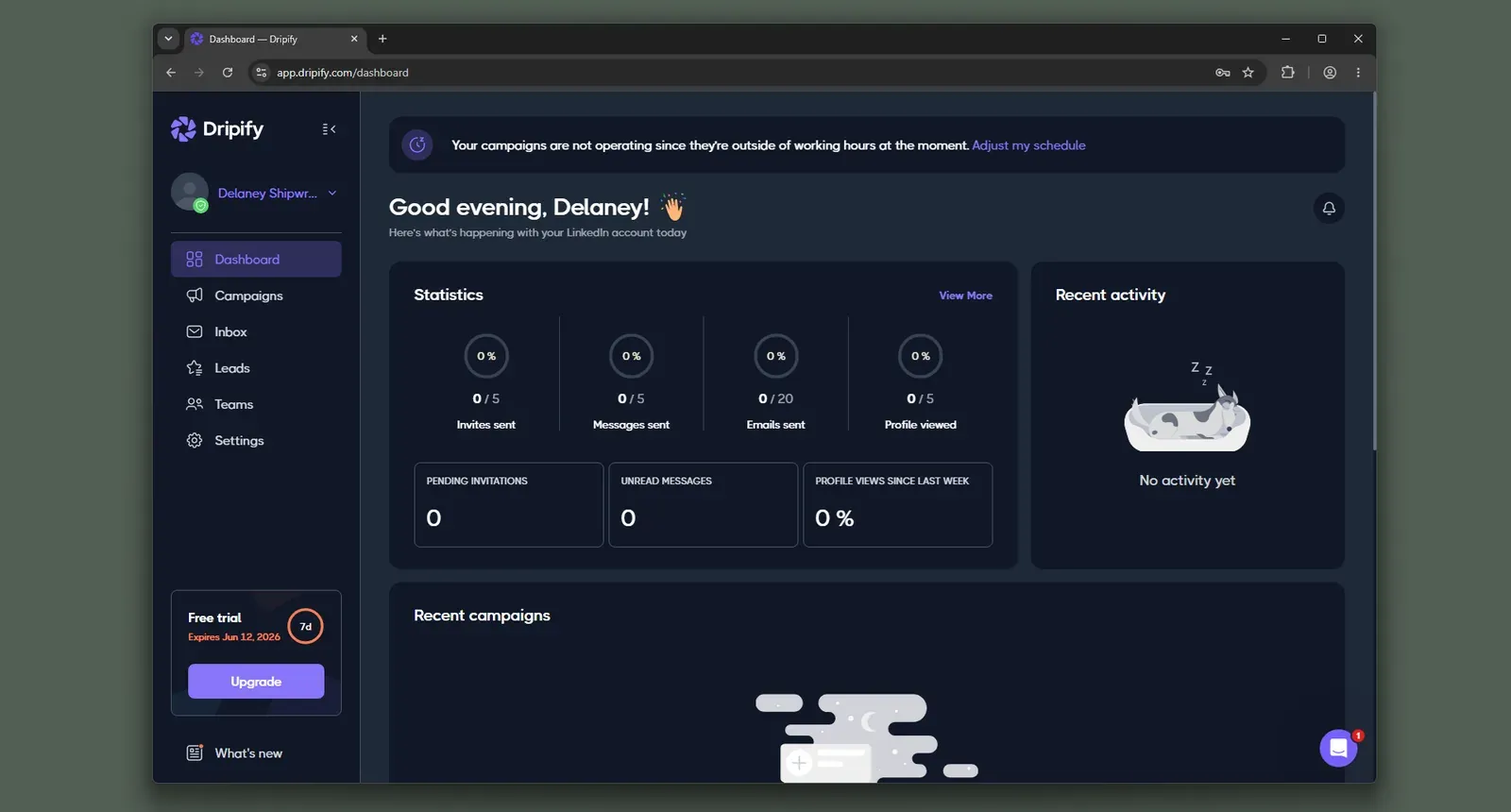Click the Adjust my schedule link
The image size is (1511, 812).
[1028, 145]
